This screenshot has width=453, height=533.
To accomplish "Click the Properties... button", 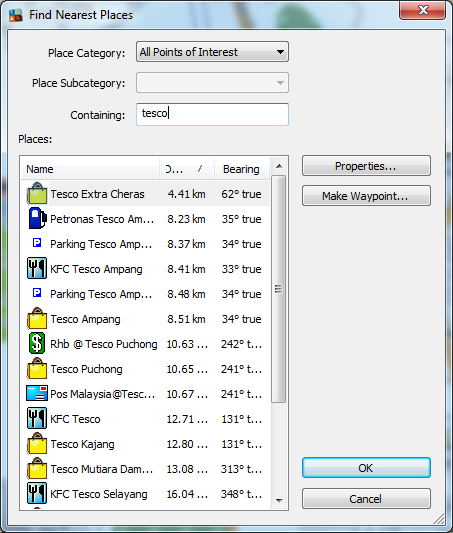I will pos(366,166).
